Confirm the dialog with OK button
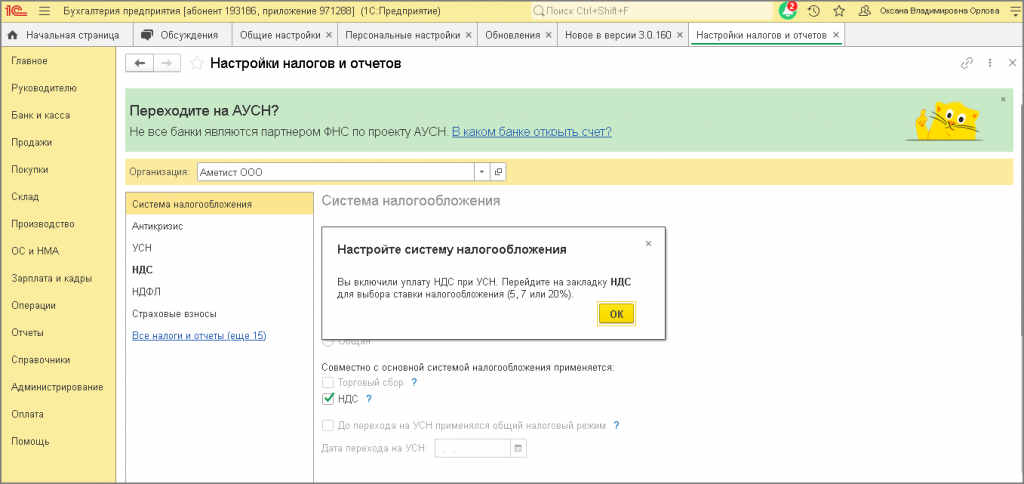Viewport: 1024px width, 484px height. [616, 314]
